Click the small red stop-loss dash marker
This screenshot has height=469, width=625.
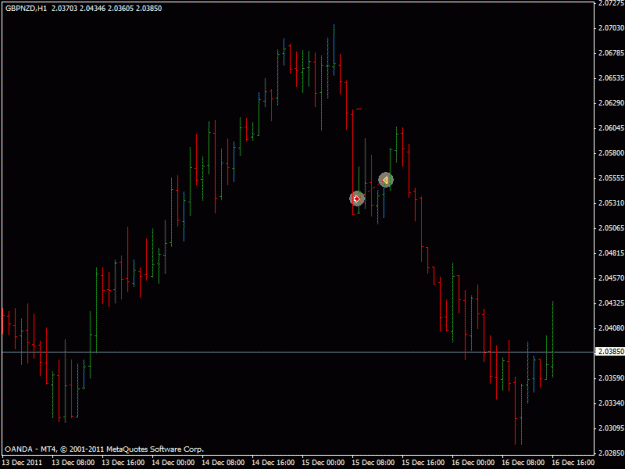coord(359,109)
